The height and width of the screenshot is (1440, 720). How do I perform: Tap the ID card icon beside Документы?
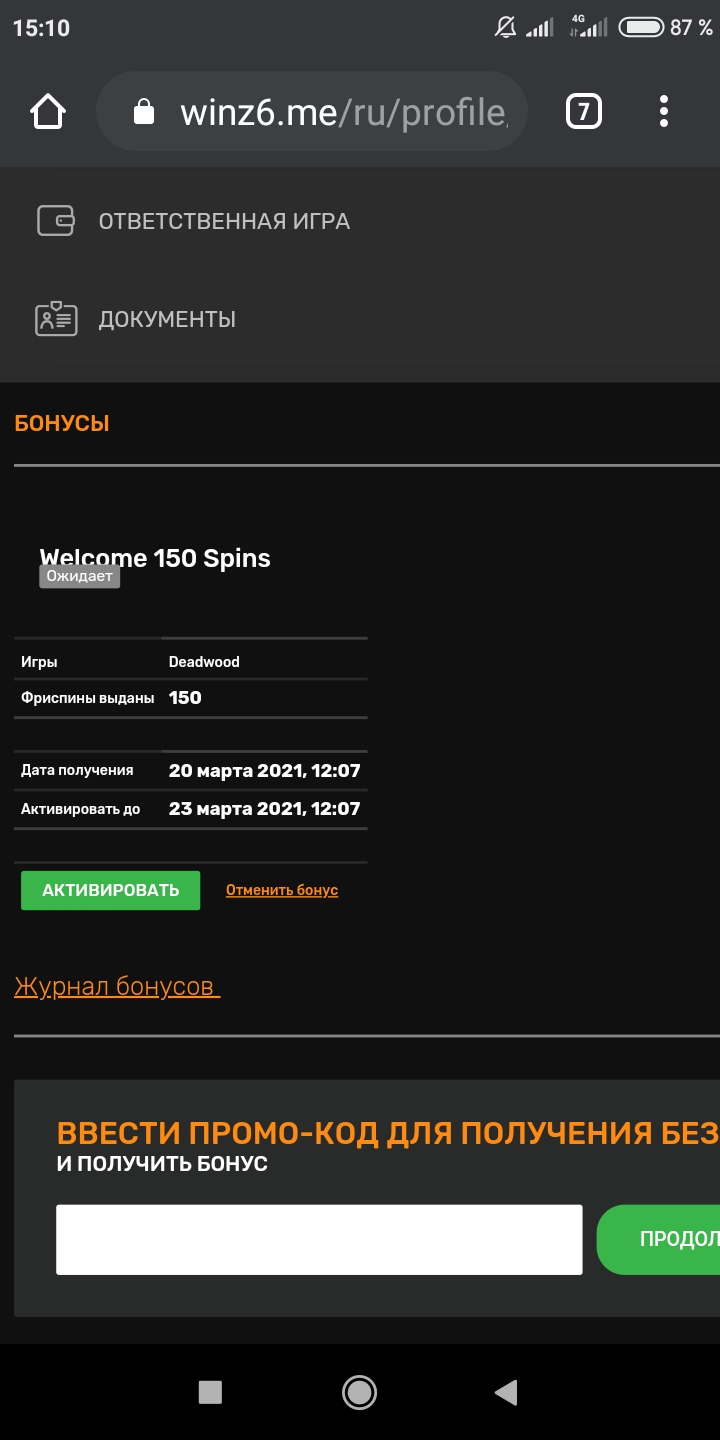pyautogui.click(x=56, y=319)
